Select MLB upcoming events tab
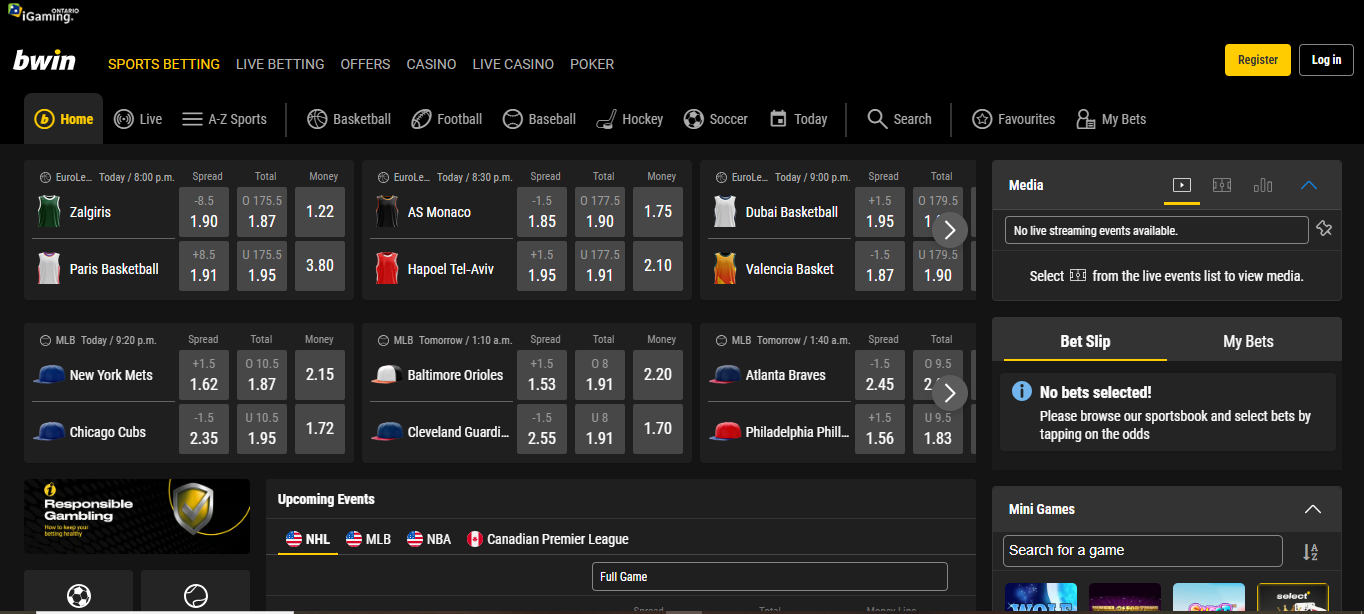The width and height of the screenshot is (1364, 614). tap(368, 539)
